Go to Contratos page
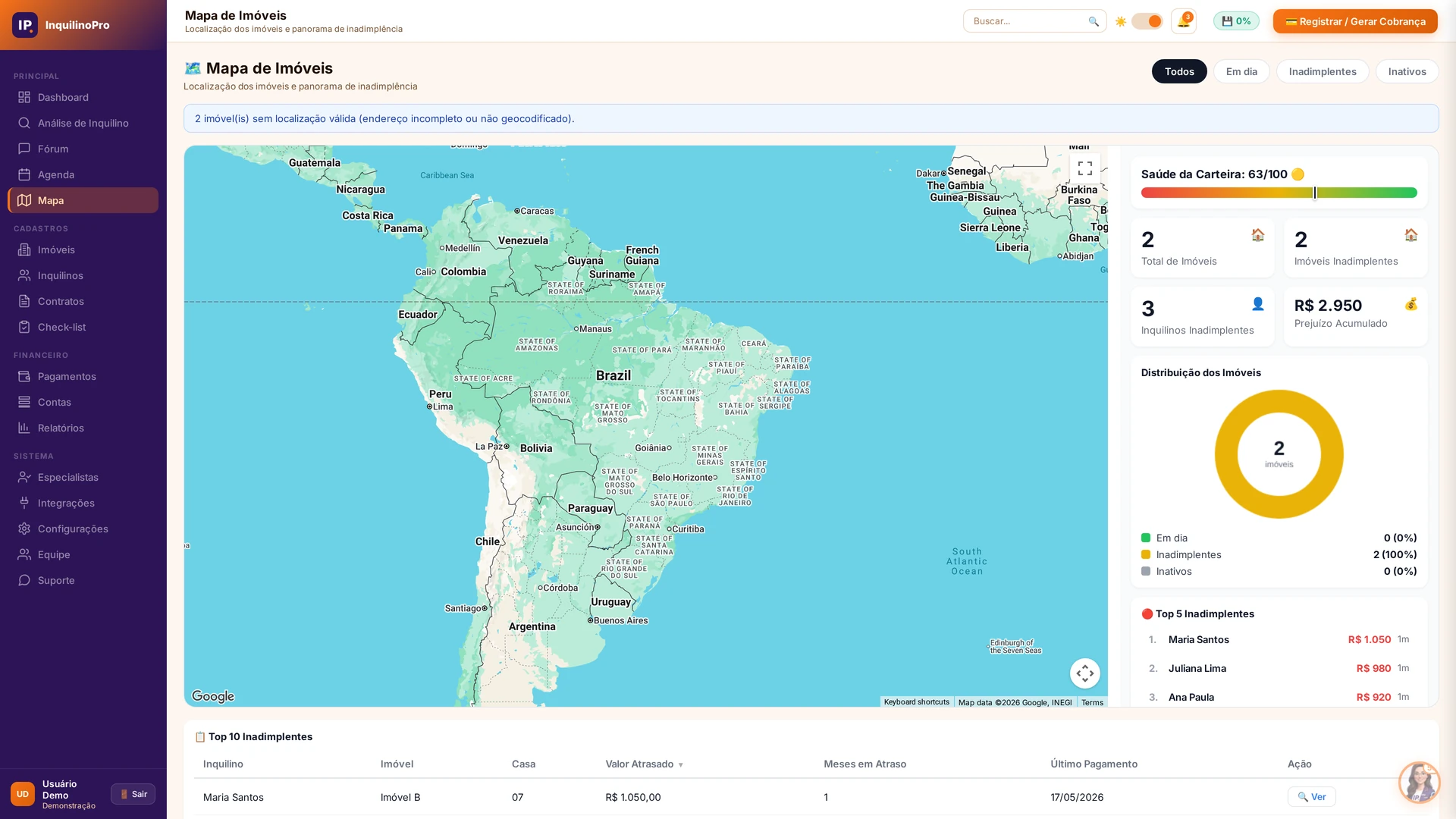 point(83,301)
